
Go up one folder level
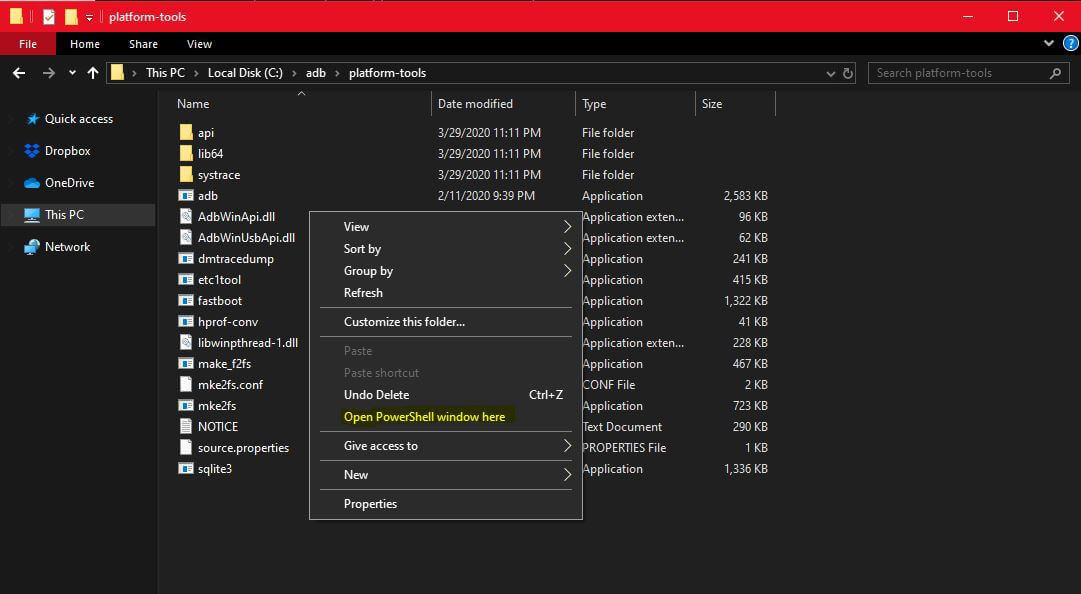pos(93,73)
